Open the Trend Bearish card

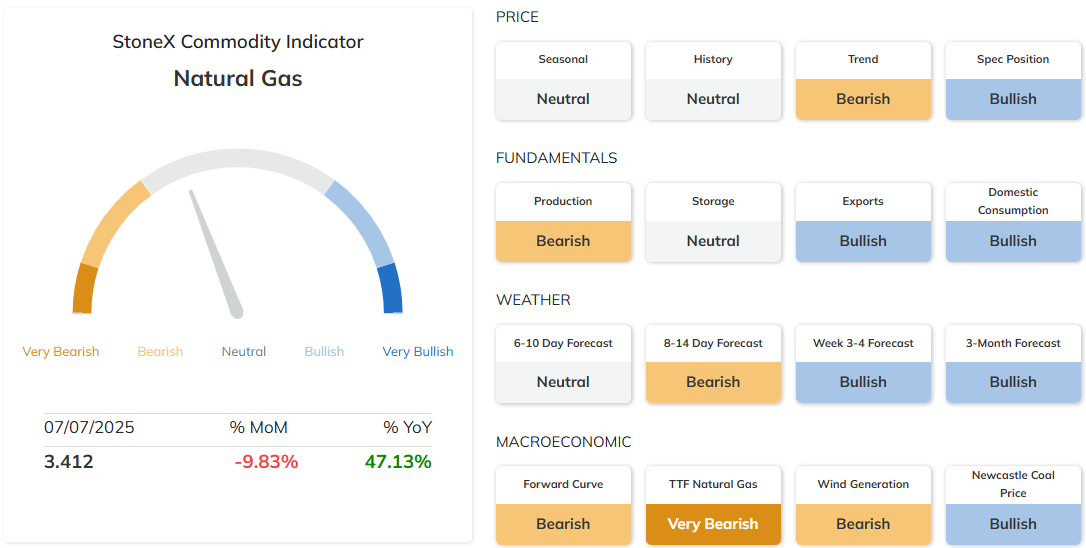863,80
